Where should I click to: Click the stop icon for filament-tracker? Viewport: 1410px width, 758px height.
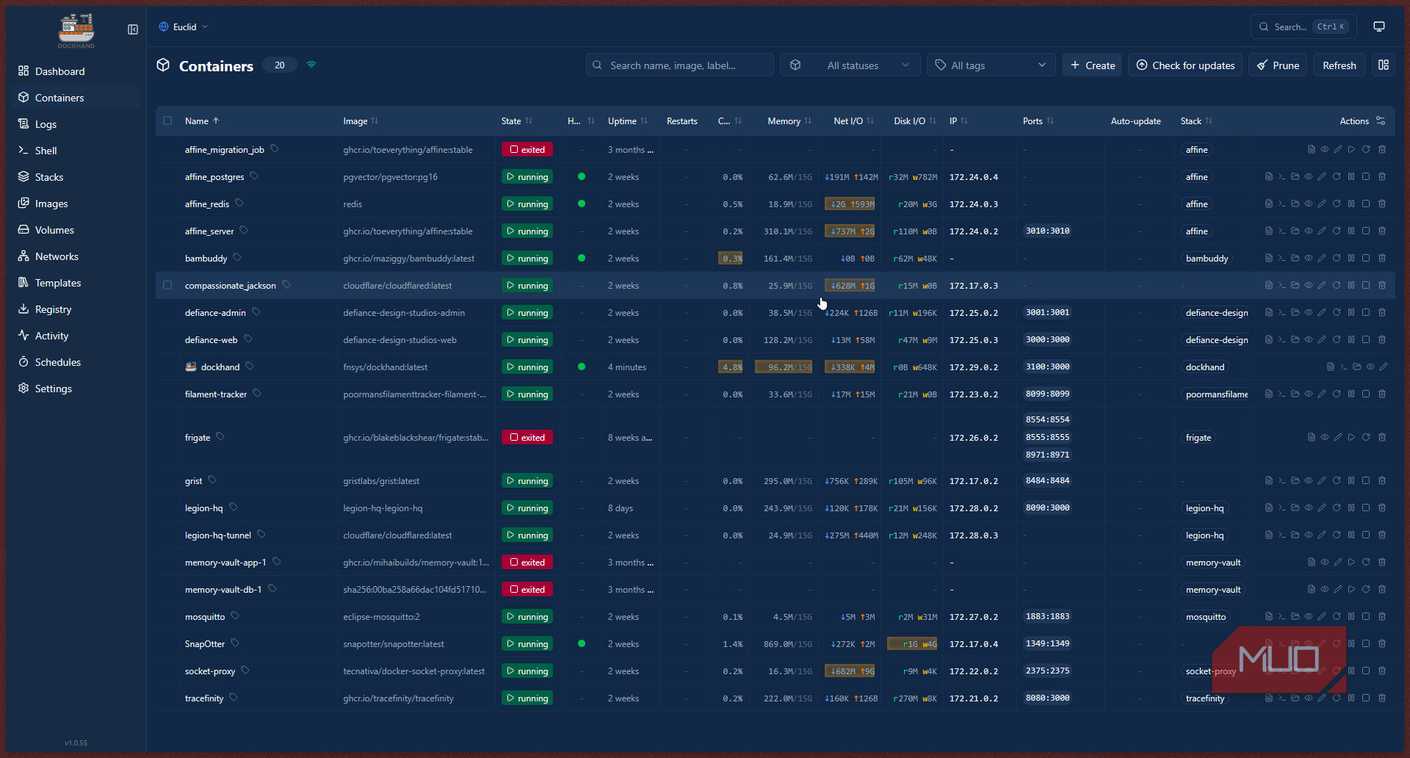(1366, 394)
